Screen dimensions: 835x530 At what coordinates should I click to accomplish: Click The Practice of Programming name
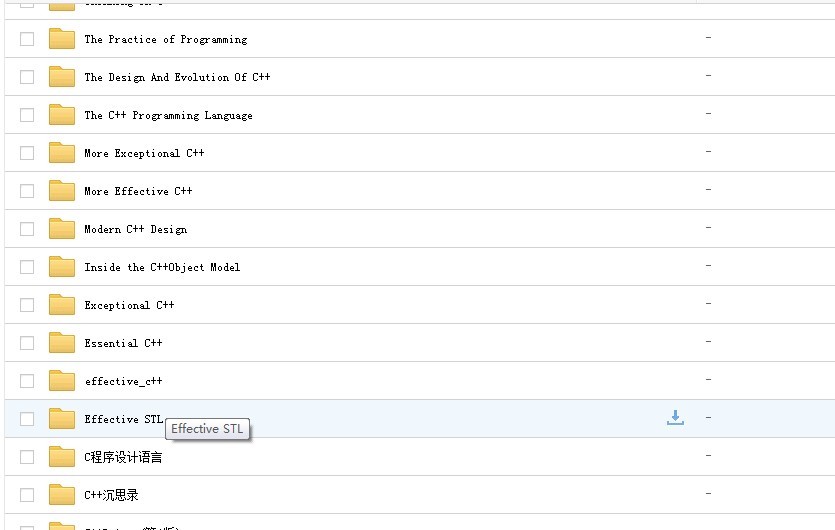(x=166, y=39)
